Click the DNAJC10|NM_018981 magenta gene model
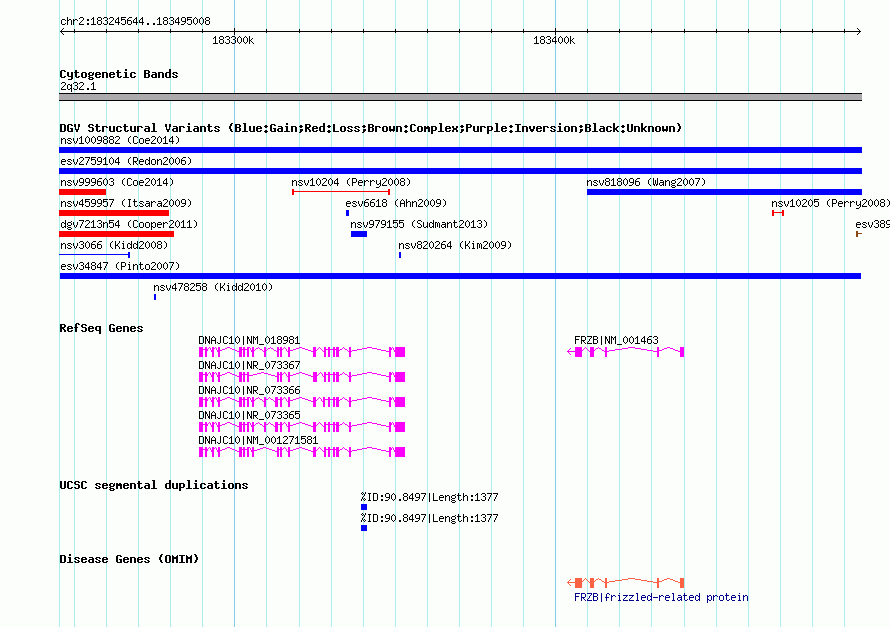The image size is (890, 627). [301, 352]
